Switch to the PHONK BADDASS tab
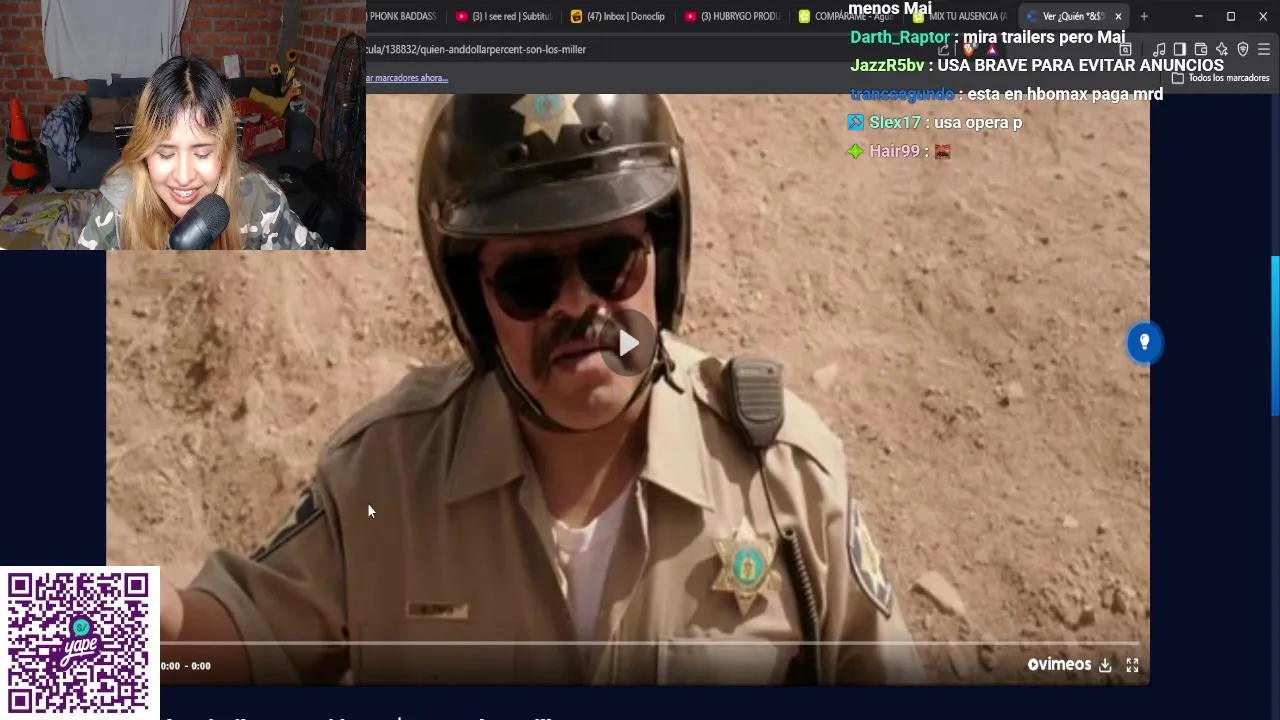This screenshot has width=1280, height=720. (403, 16)
